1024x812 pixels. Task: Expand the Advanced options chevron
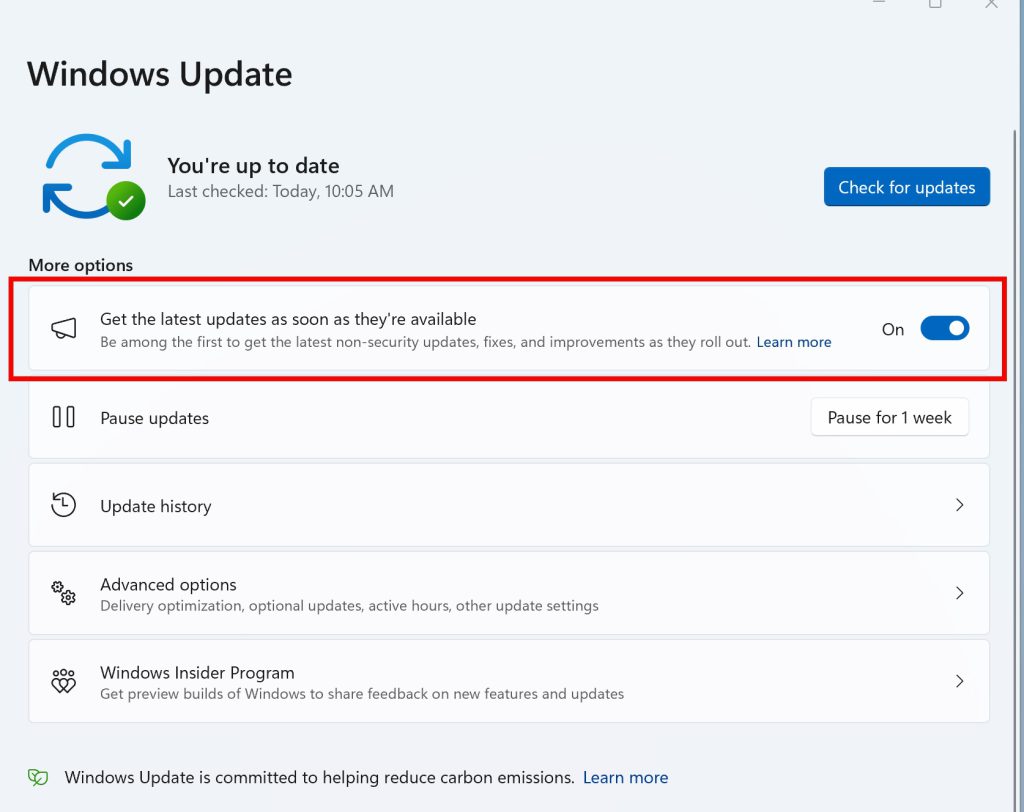[x=959, y=593]
